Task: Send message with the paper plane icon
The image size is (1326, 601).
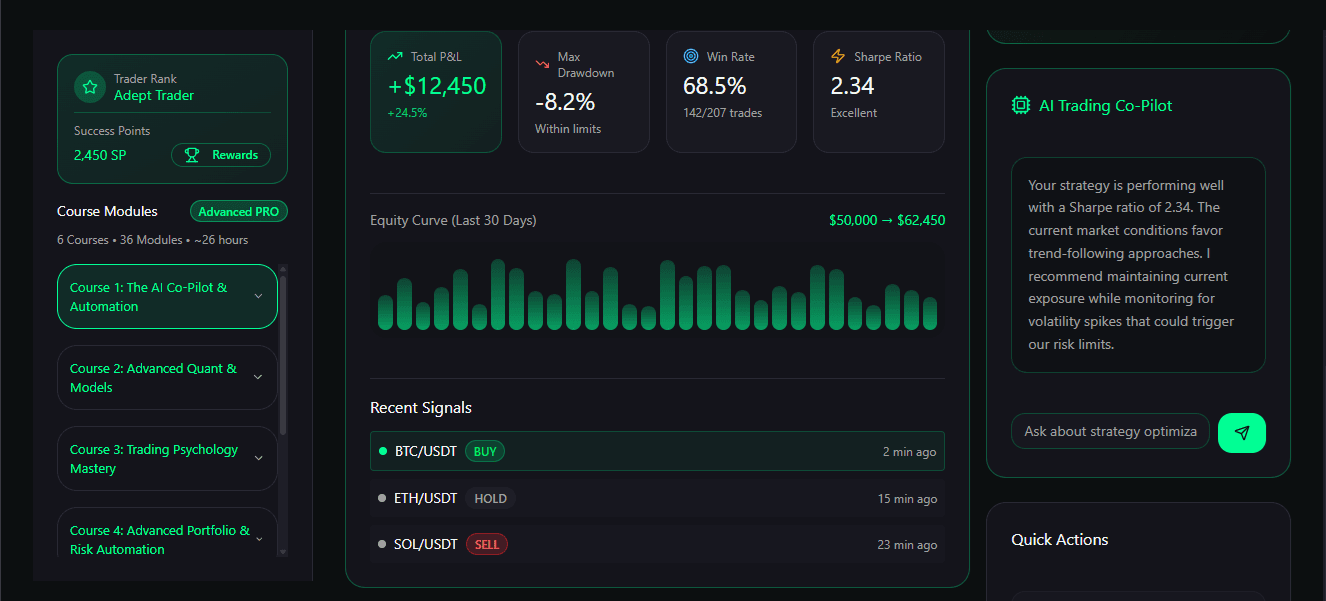Action: pos(1242,432)
